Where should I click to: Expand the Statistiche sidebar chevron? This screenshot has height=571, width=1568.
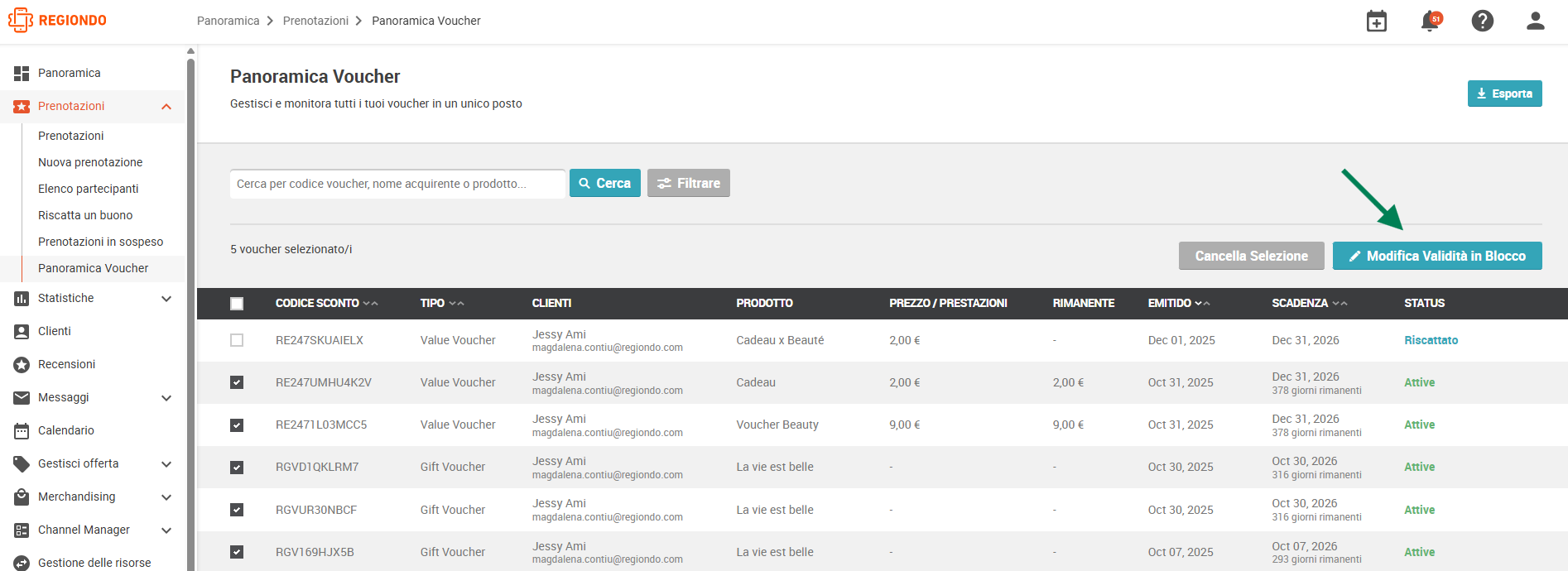pyautogui.click(x=166, y=299)
